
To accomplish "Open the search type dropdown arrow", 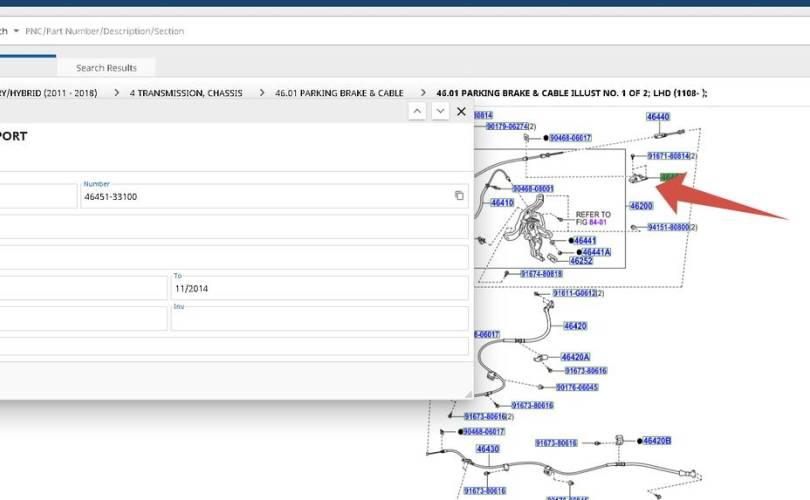I will click(x=16, y=31).
